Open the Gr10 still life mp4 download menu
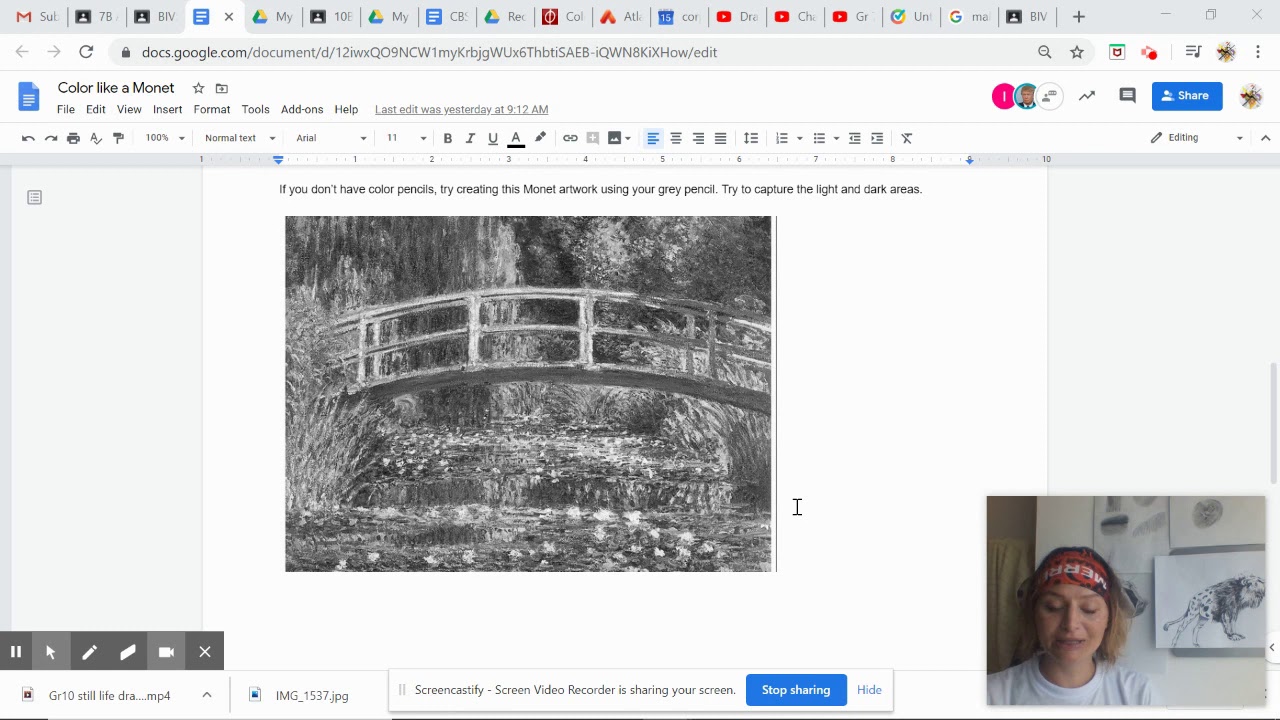Screen dimensions: 1280x720 [x=207, y=695]
